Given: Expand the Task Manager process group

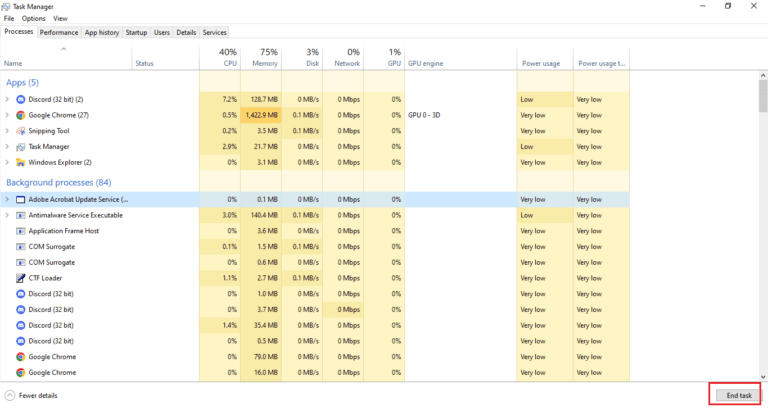Looking at the screenshot, I should [7, 146].
